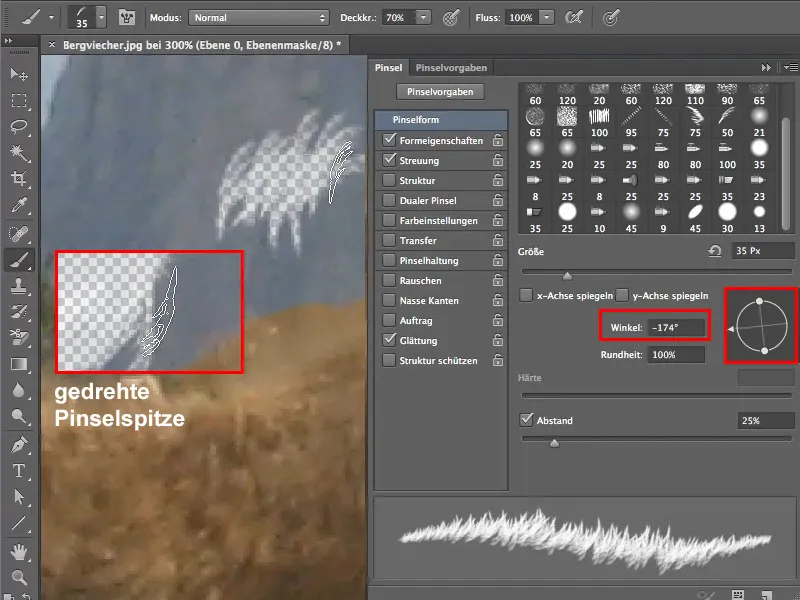Open the Pinselhaltung settings
The image size is (800, 600).
[x=429, y=260]
